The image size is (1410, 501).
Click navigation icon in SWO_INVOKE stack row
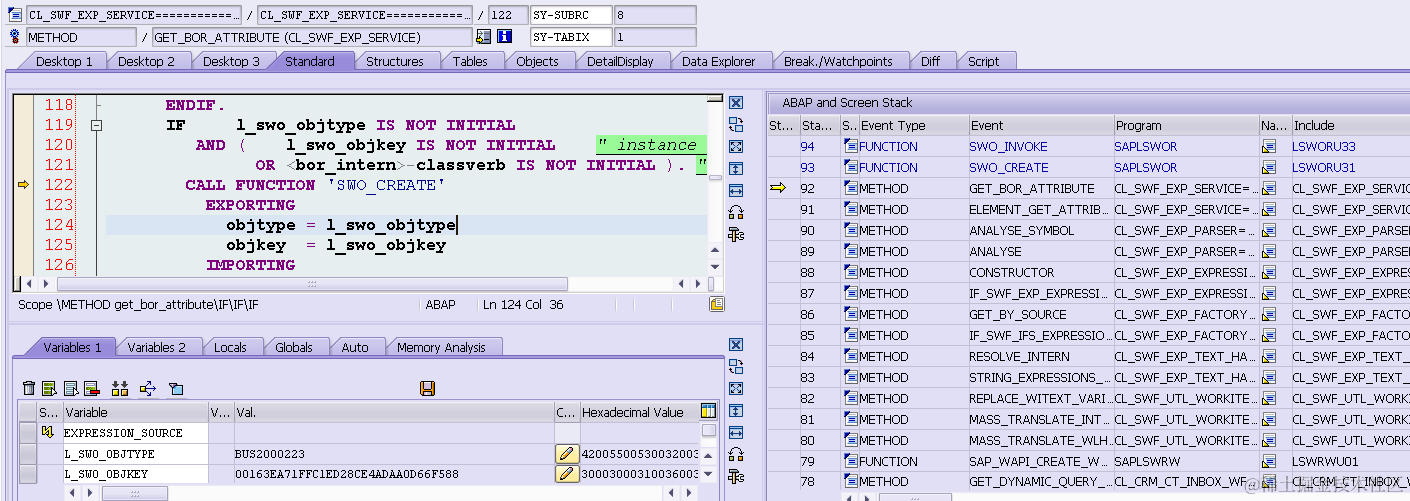(x=1269, y=147)
